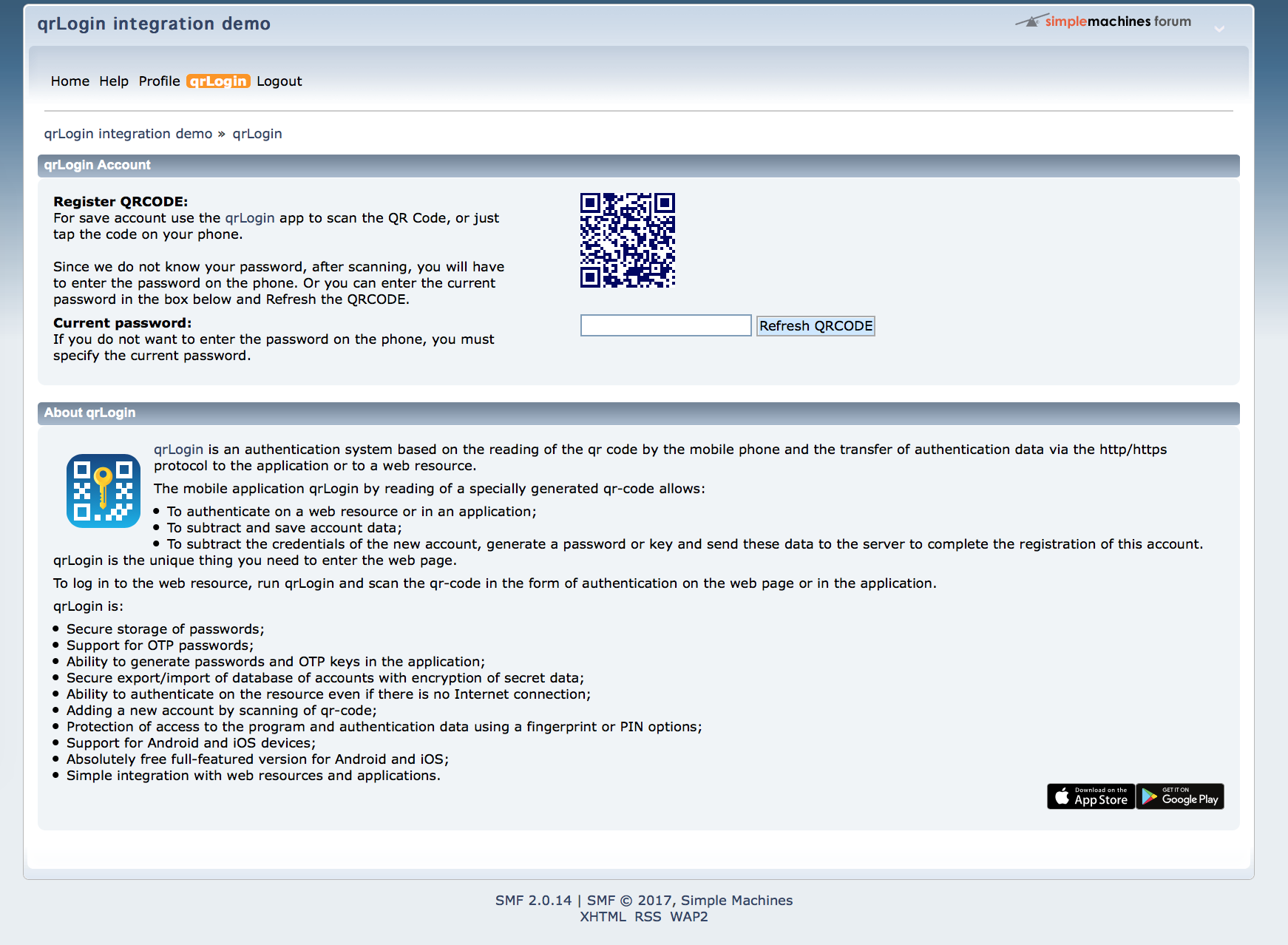Click 'Support for Android and iOS devices;' item
Image resolution: width=1288 pixels, height=945 pixels.
191,743
